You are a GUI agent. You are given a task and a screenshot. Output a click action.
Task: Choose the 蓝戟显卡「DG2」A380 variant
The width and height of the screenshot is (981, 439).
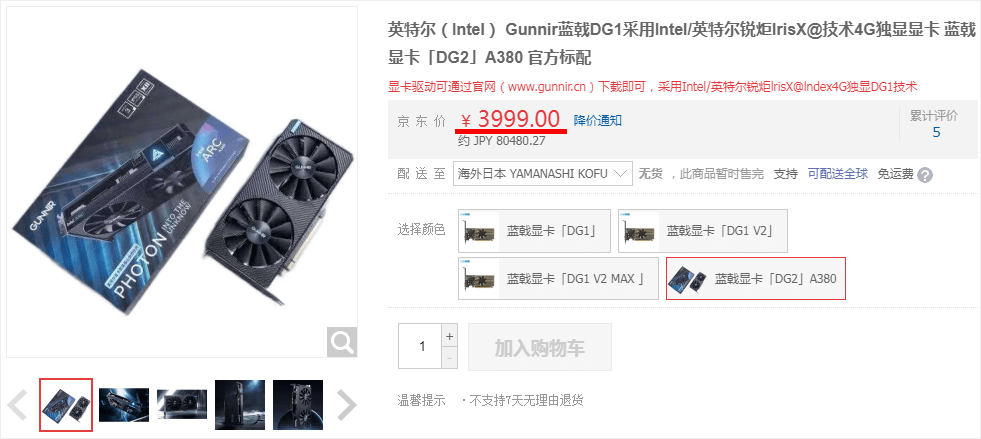(756, 278)
